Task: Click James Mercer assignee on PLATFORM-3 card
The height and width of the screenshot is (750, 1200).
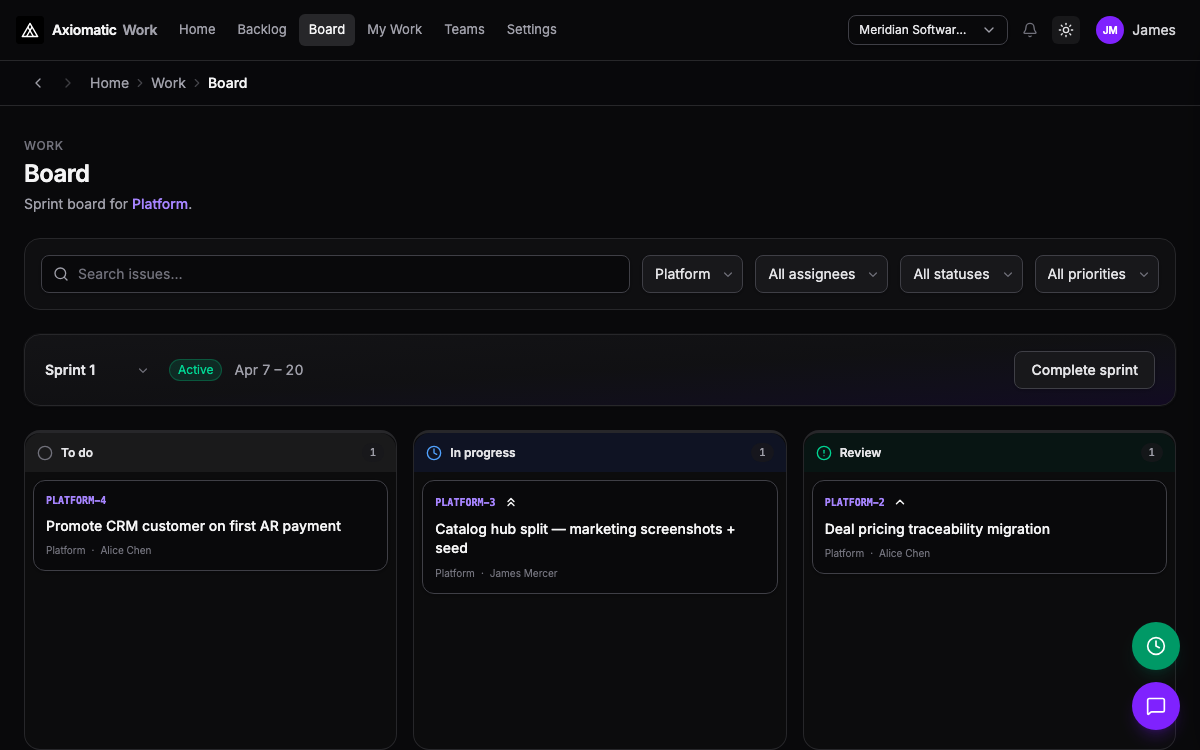Action: pos(523,574)
